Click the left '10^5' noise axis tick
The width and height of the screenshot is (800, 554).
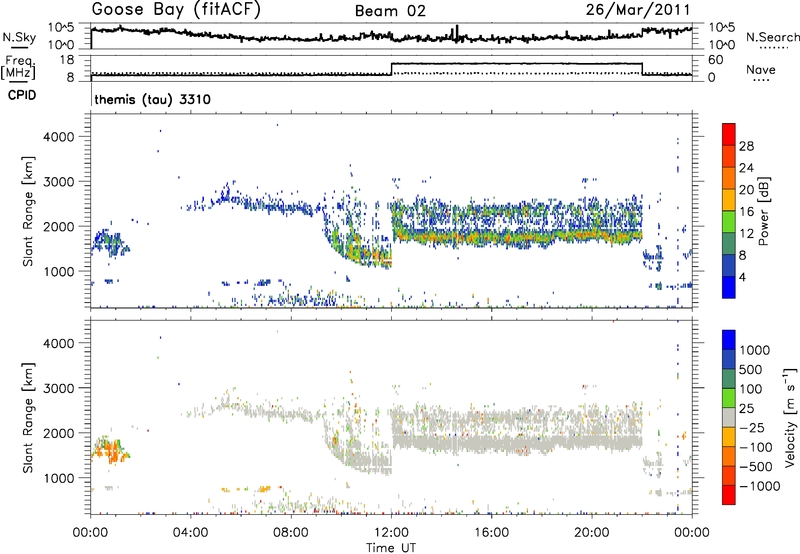tap(61, 27)
